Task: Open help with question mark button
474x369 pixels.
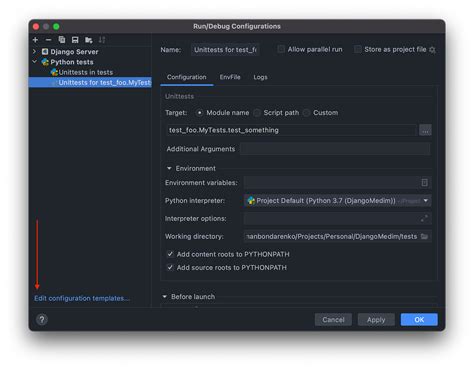Action: pyautogui.click(x=42, y=320)
